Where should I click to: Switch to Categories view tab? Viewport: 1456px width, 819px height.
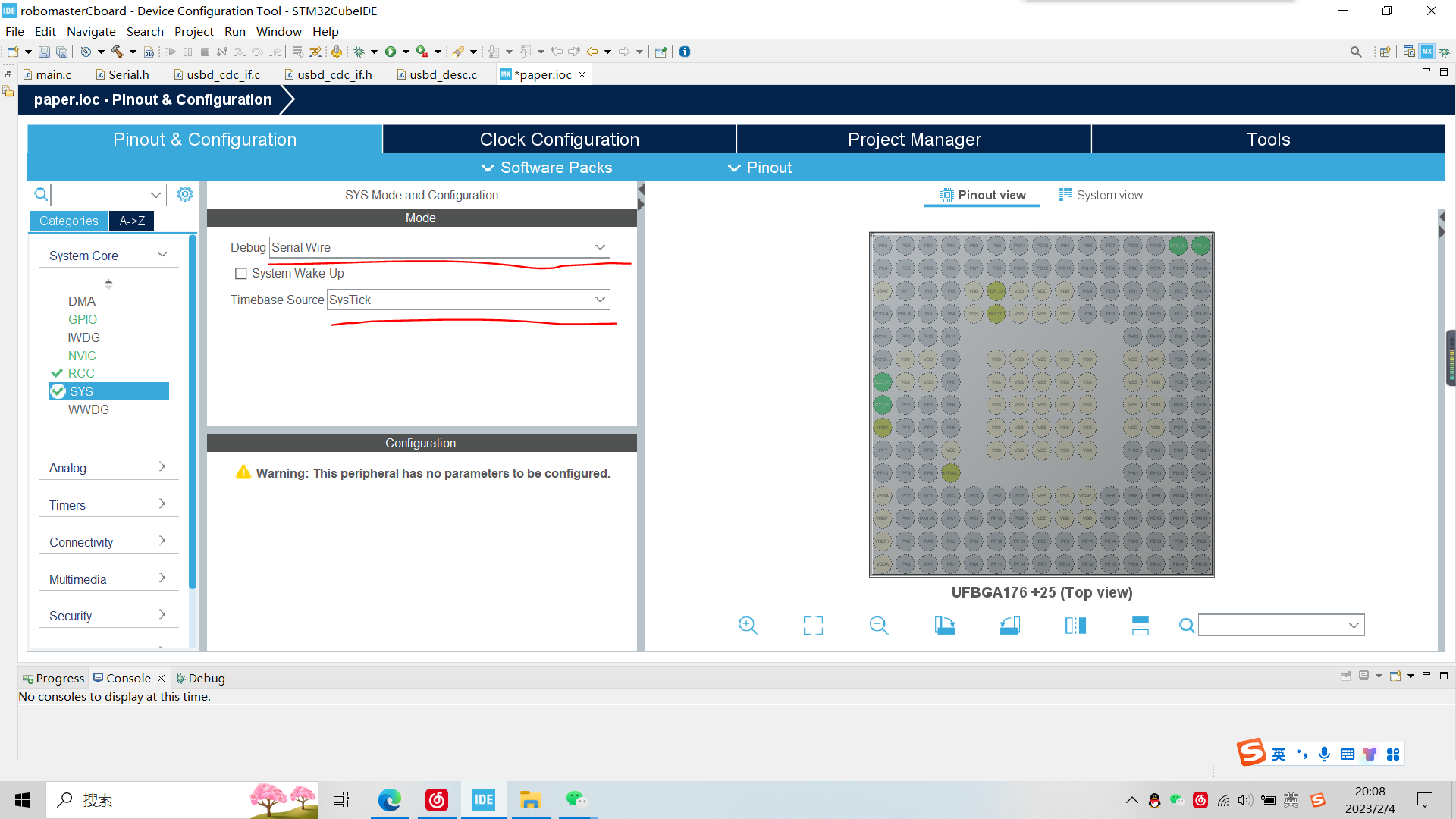(x=68, y=221)
